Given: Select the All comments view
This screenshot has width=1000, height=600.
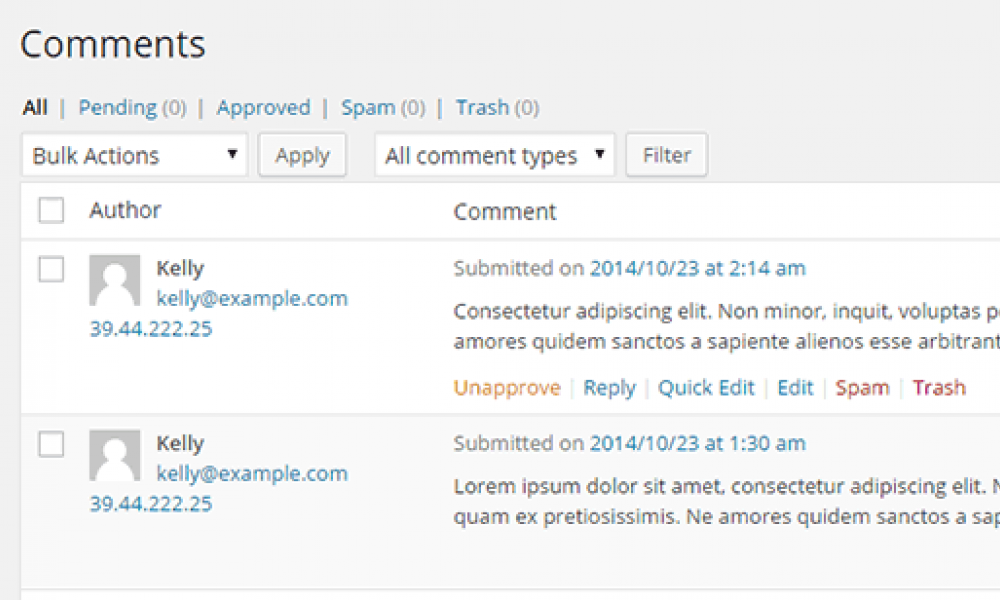Looking at the screenshot, I should coord(35,107).
